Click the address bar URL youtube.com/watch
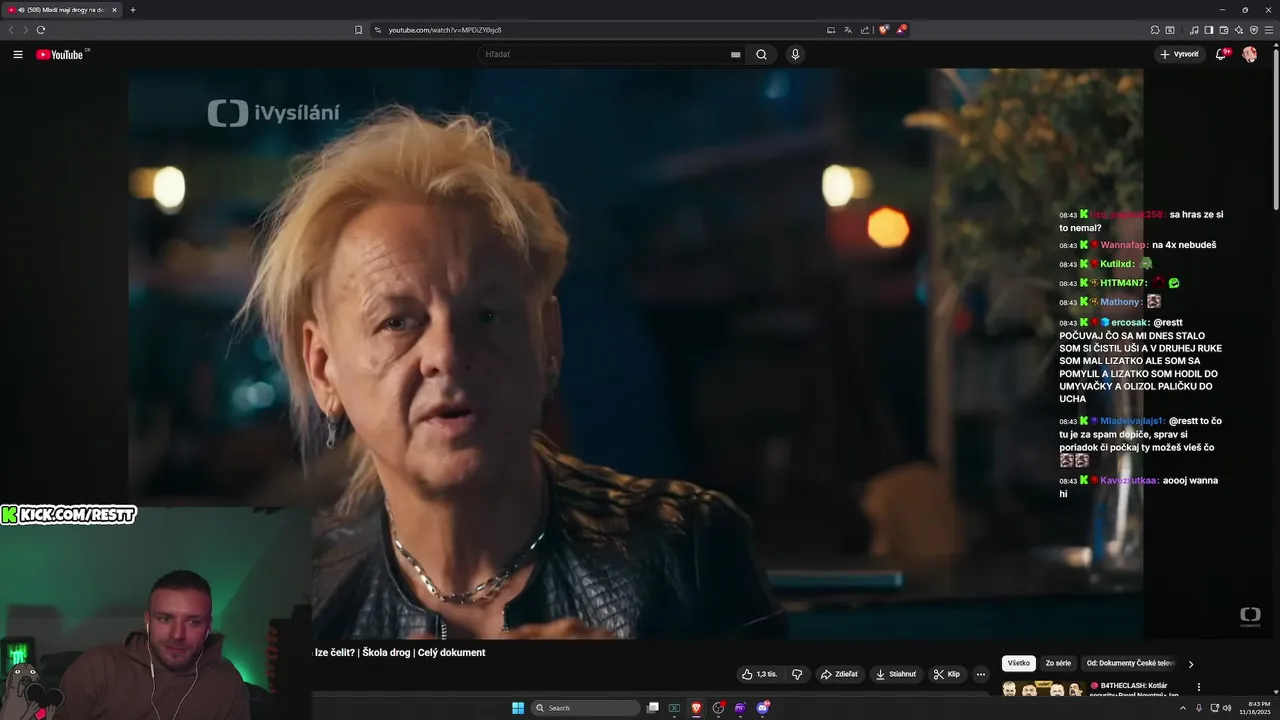 (445, 30)
